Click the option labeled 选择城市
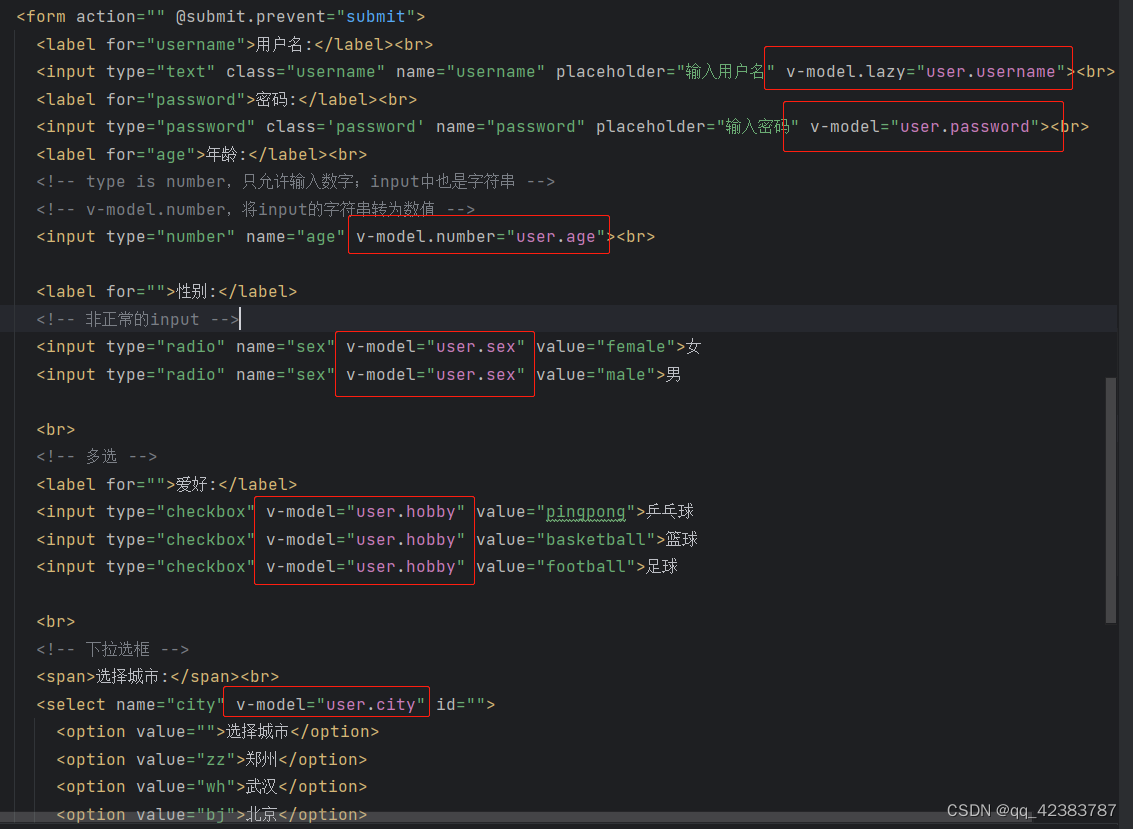 click(x=240, y=731)
